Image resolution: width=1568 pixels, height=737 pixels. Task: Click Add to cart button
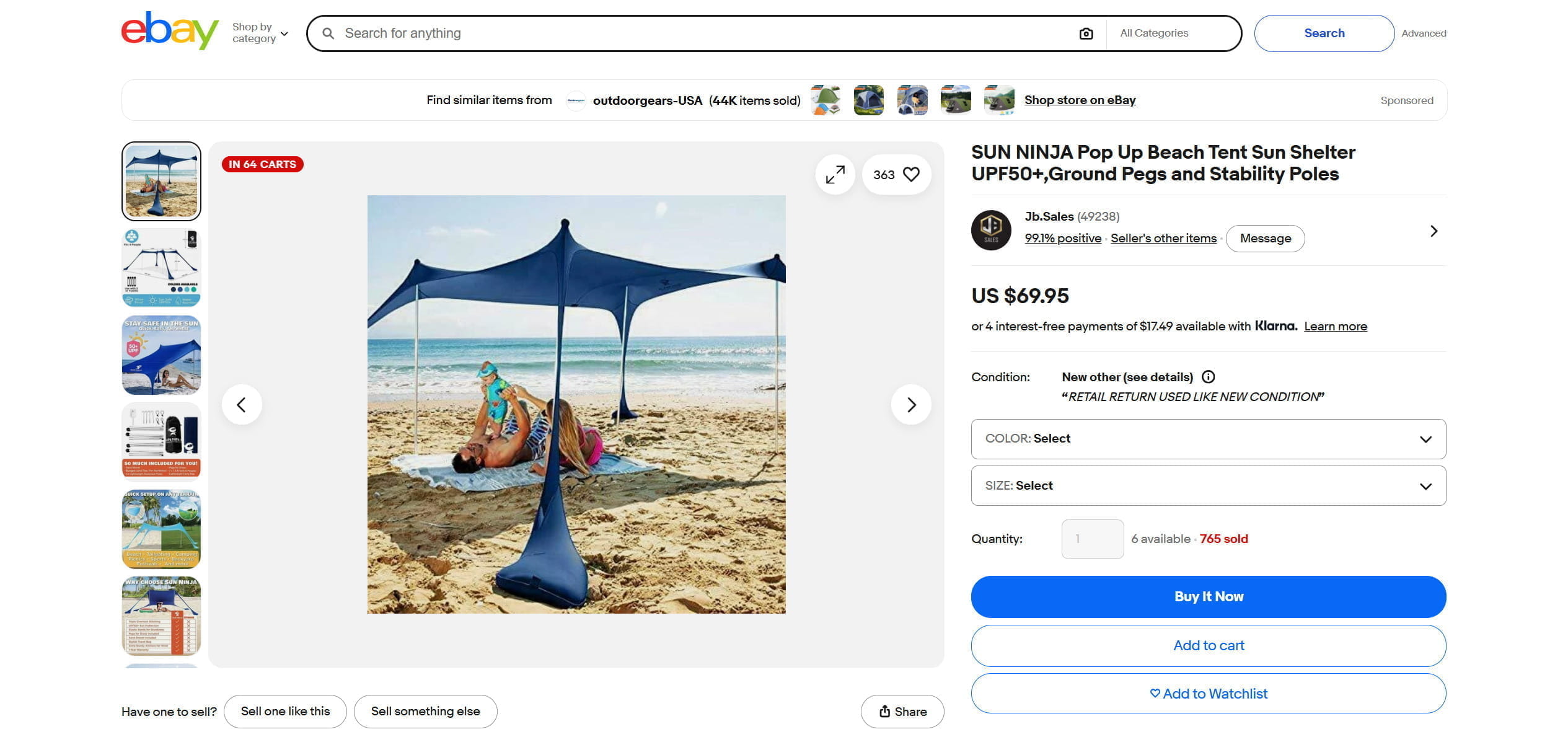click(1209, 646)
